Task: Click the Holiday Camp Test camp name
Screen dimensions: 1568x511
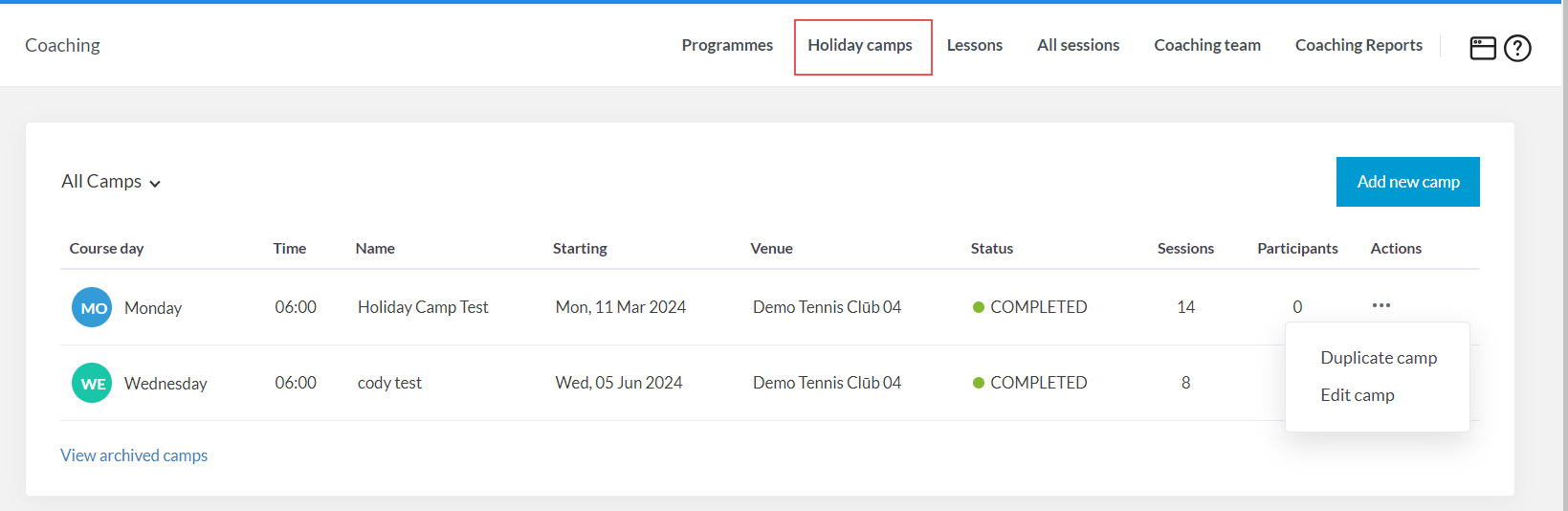Action: point(423,307)
